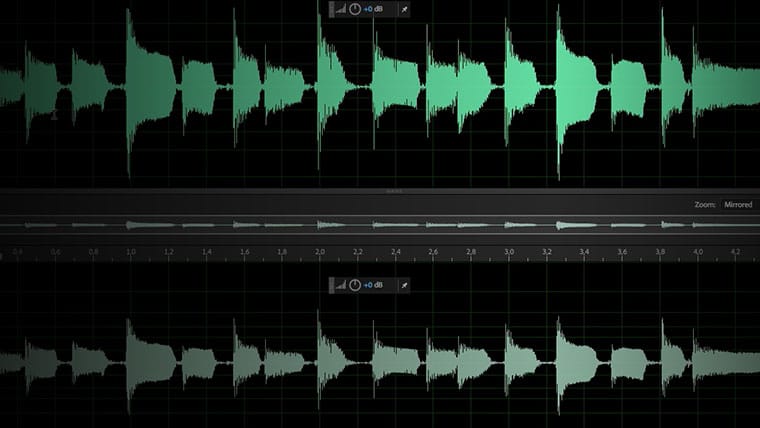Click the gain knob in the bottom HUD
760x428 pixels.
pyautogui.click(x=355, y=285)
